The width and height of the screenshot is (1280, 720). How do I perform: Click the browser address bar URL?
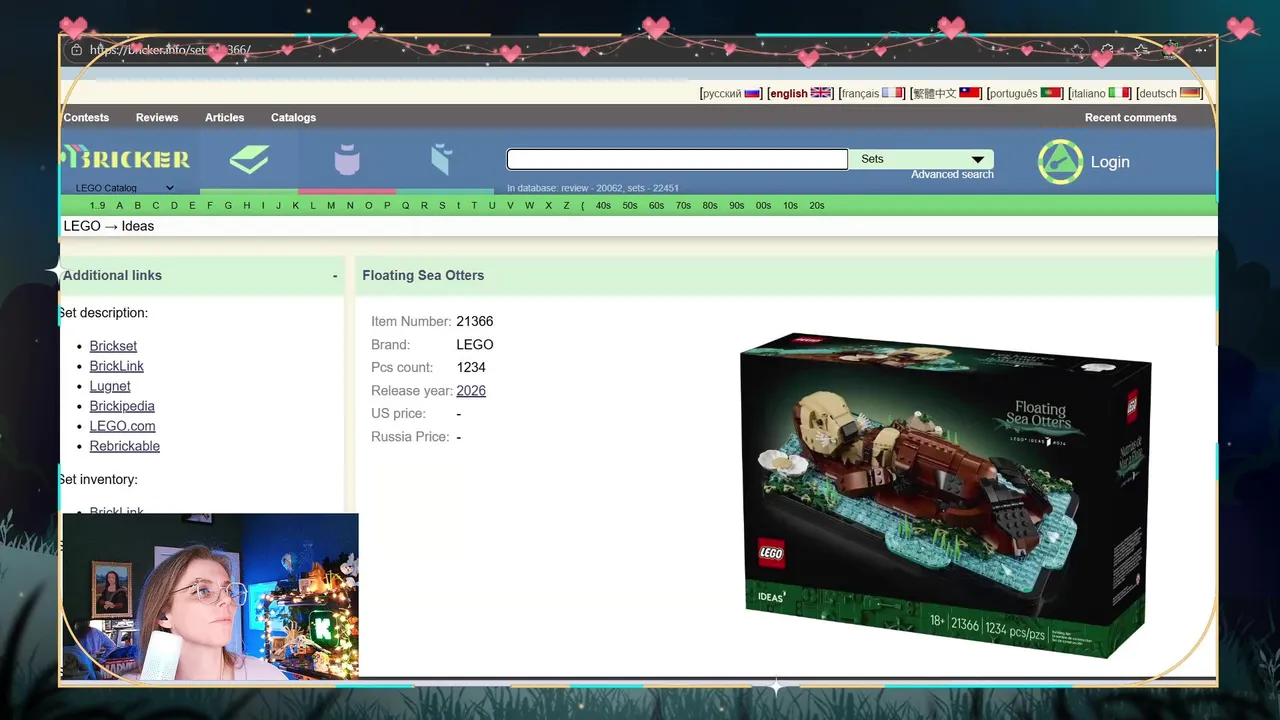pyautogui.click(x=170, y=49)
